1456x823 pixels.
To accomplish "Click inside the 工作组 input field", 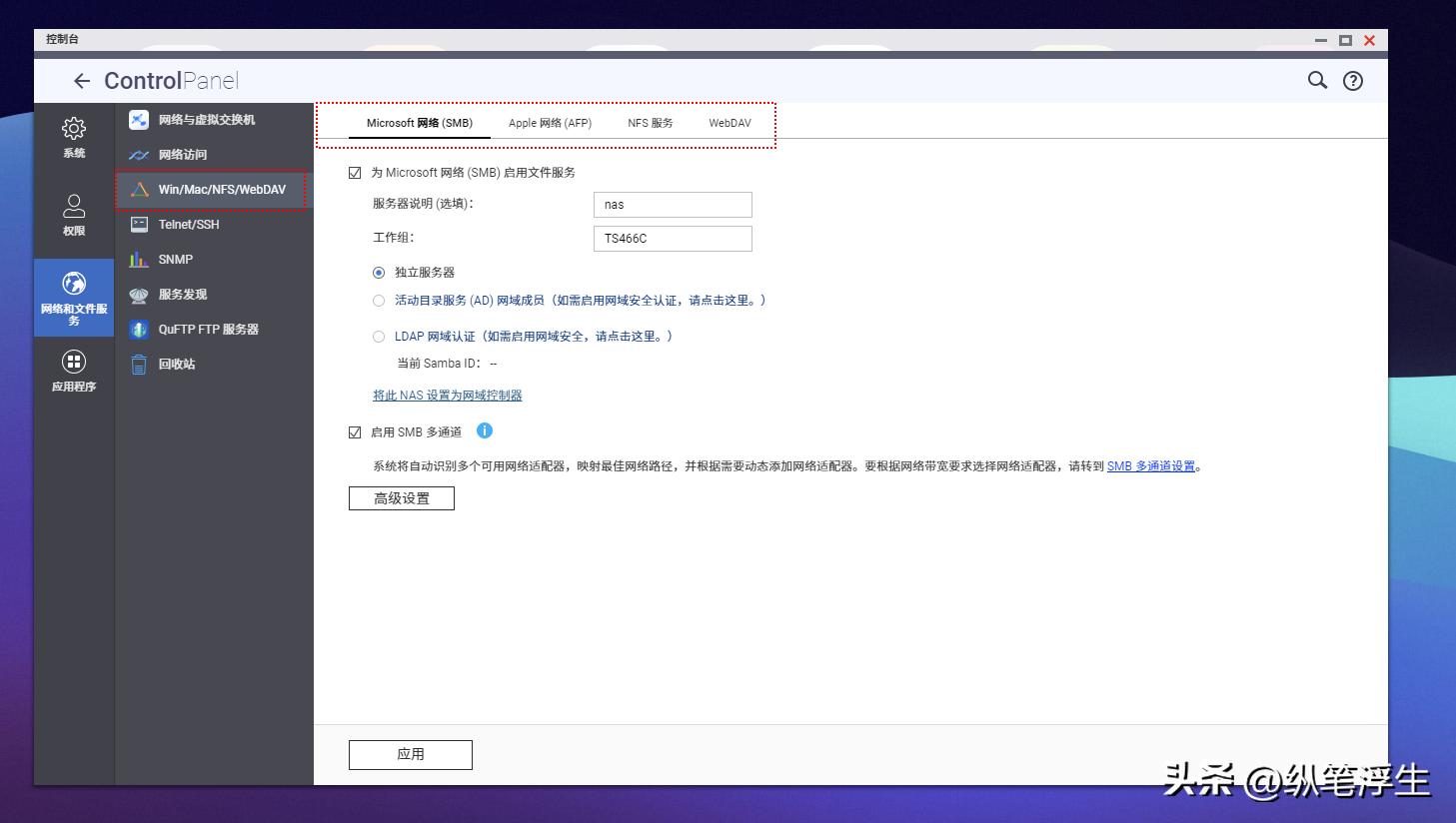I will tap(672, 238).
